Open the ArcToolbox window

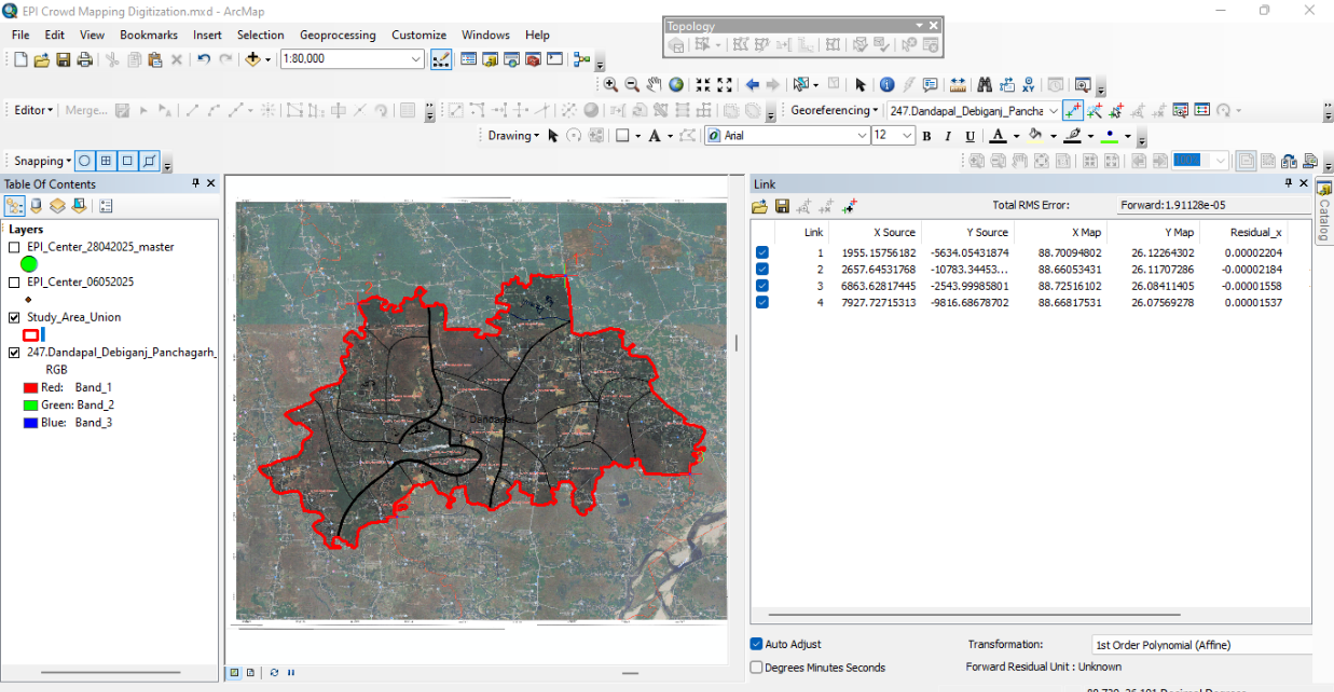pyautogui.click(x=532, y=59)
